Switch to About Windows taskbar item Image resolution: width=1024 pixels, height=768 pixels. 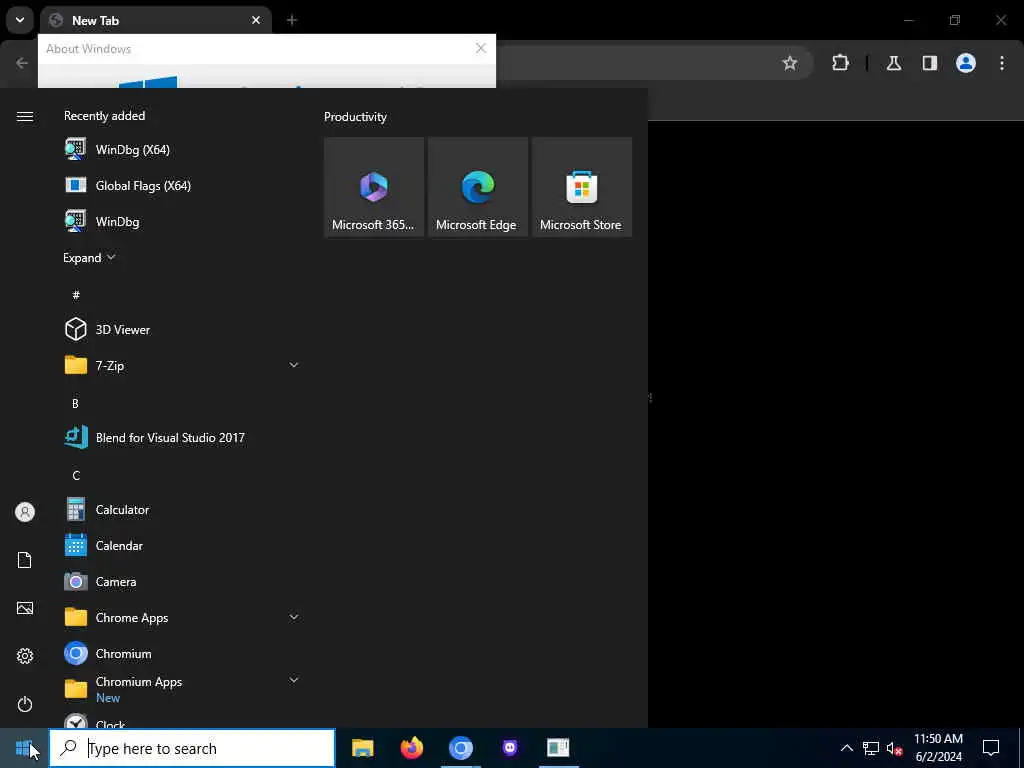coord(558,748)
